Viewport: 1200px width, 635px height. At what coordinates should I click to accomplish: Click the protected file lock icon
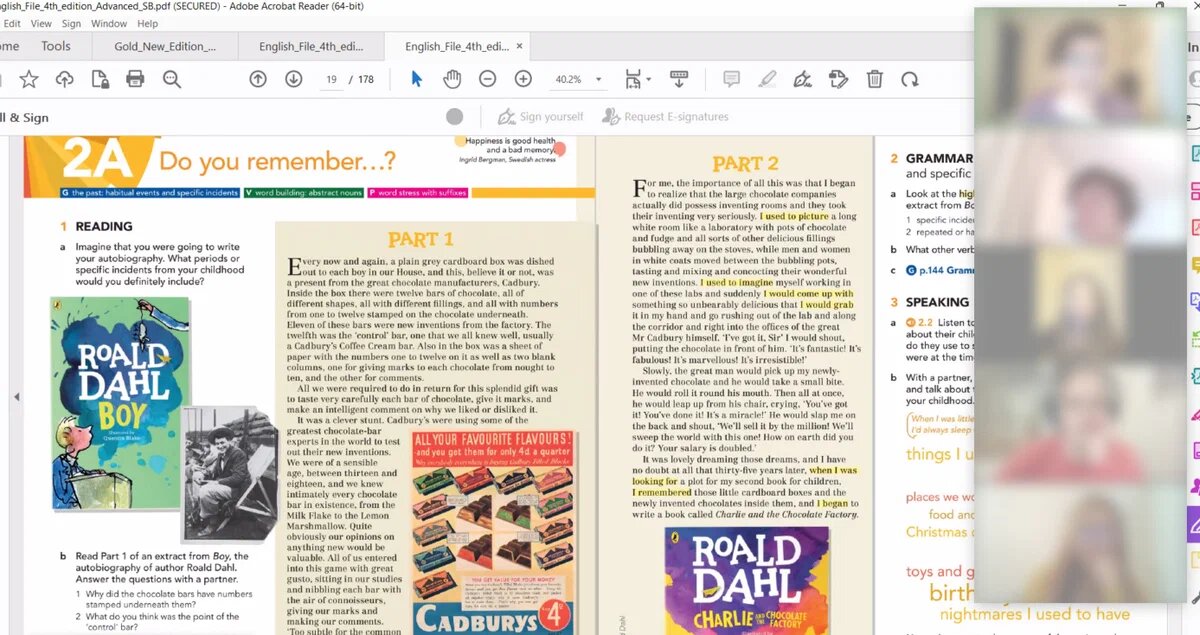tap(100, 79)
